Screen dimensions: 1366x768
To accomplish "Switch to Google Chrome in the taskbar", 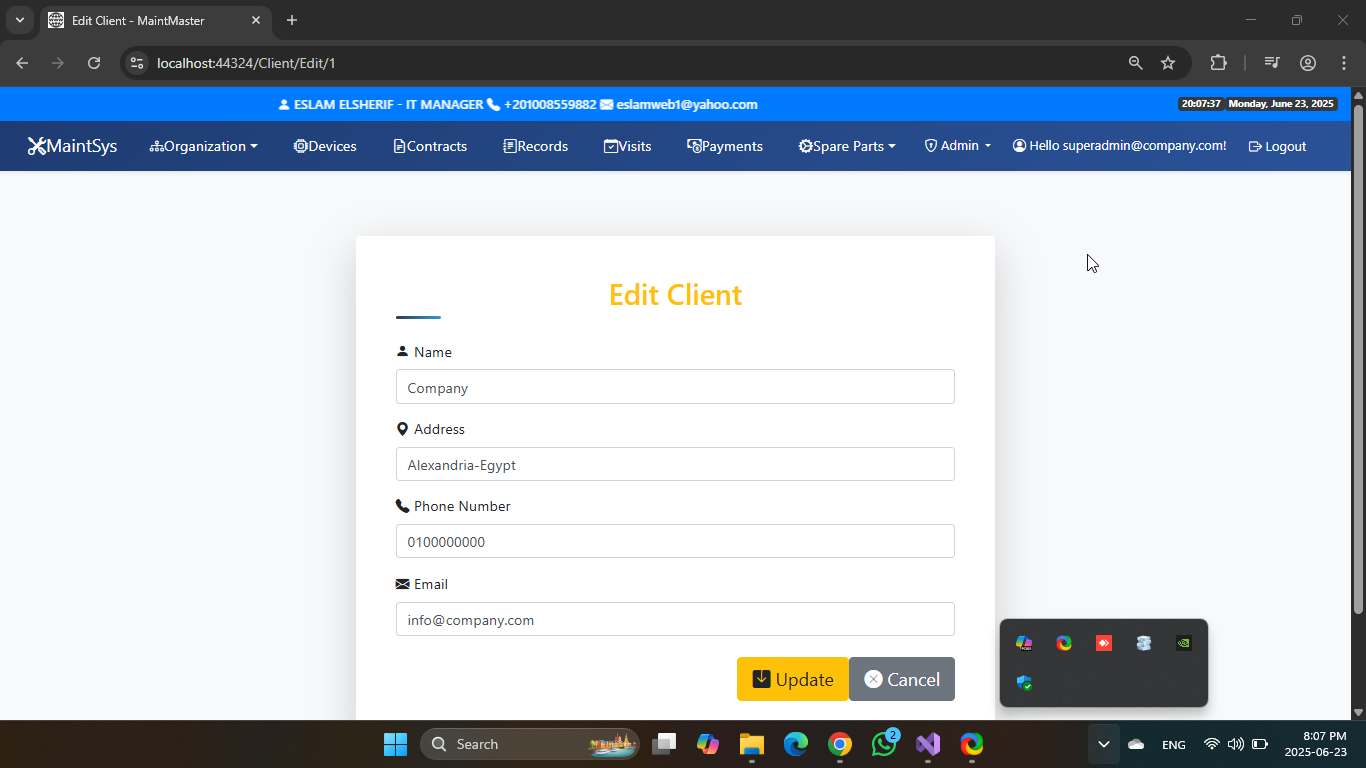I will 840,744.
